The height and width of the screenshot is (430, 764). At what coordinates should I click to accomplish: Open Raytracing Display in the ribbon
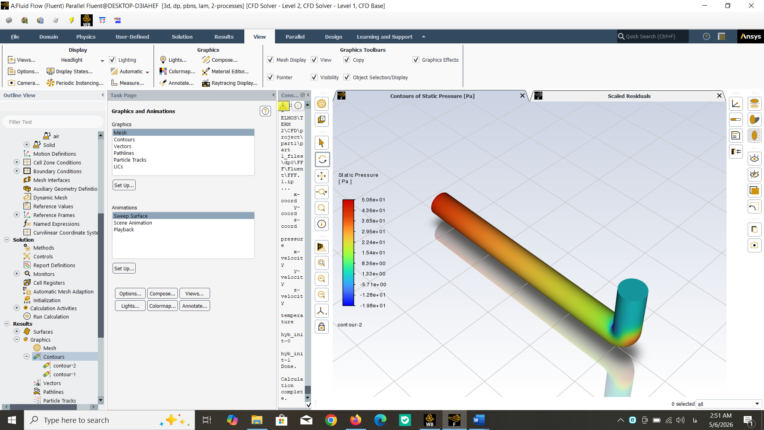[229, 83]
